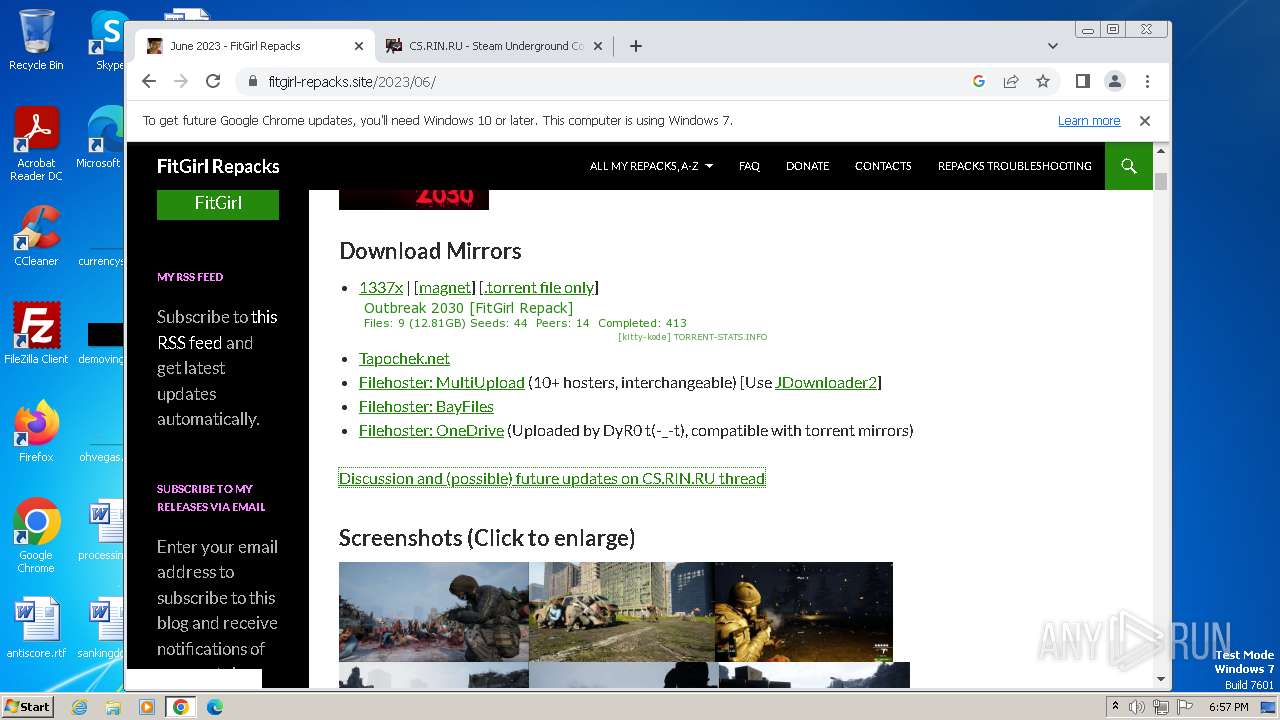
Task: Open media player from the taskbar
Action: 147,707
